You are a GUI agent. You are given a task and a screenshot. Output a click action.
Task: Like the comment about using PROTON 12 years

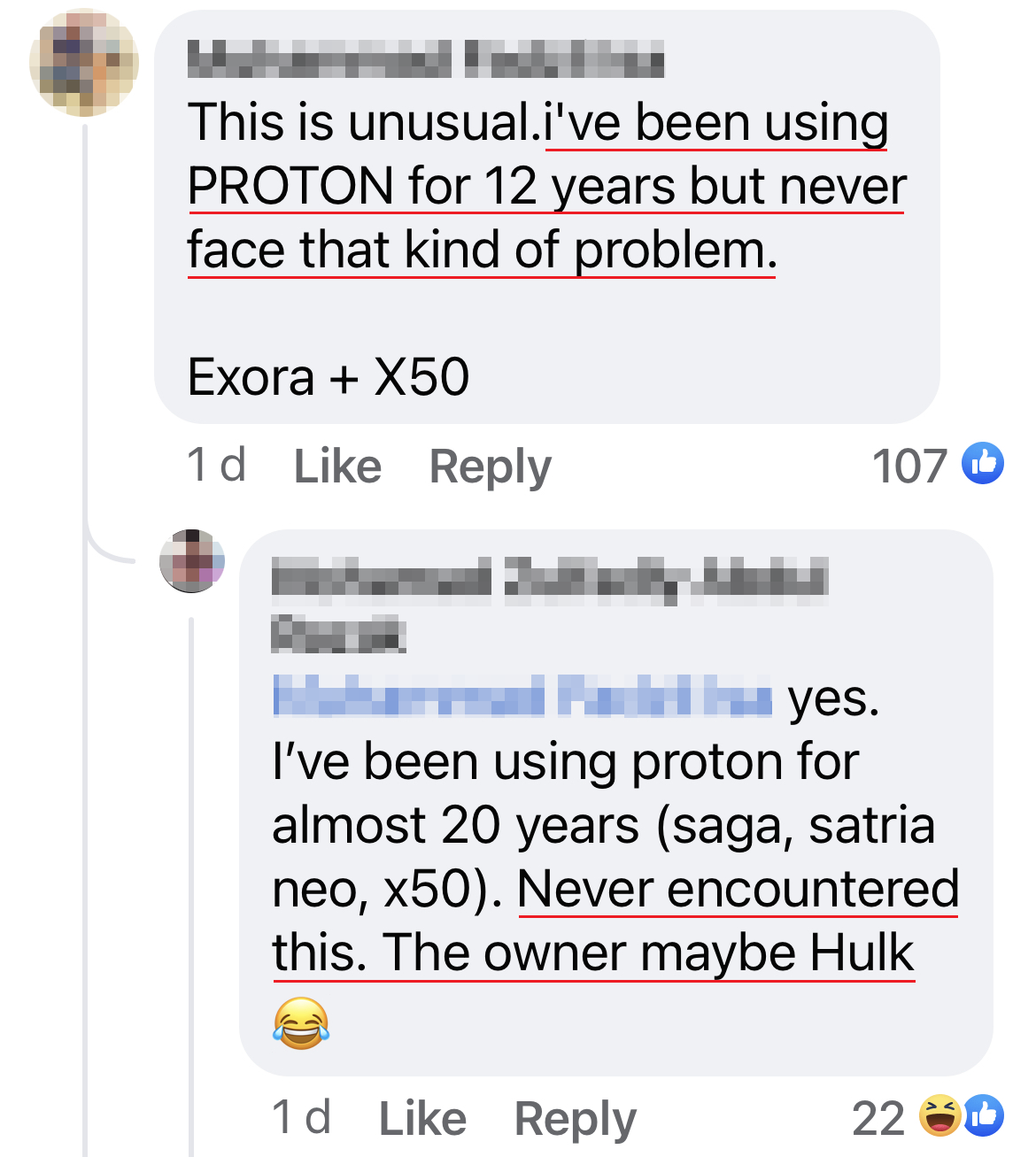click(x=337, y=466)
